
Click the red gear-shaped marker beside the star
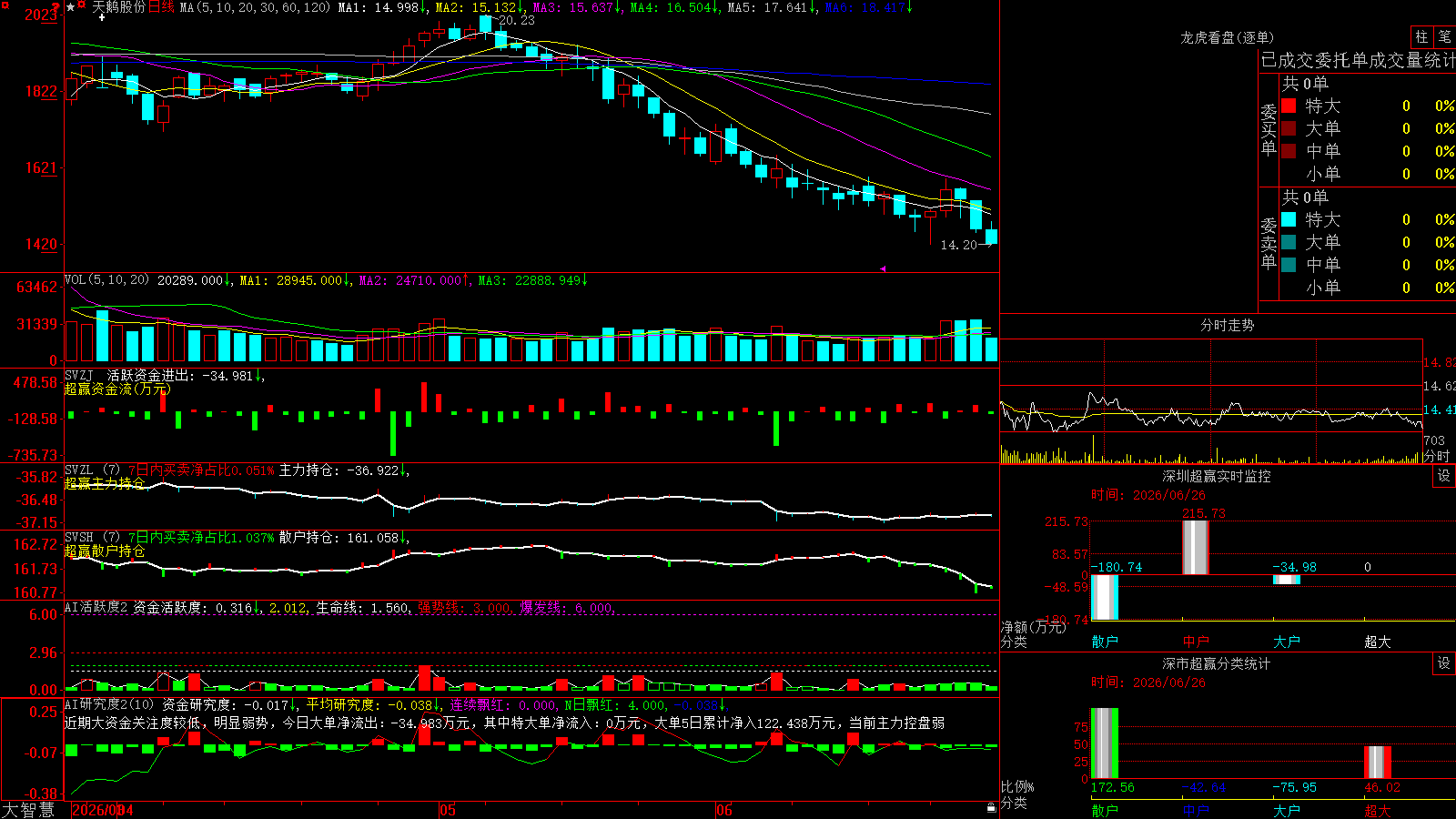(x=82, y=6)
